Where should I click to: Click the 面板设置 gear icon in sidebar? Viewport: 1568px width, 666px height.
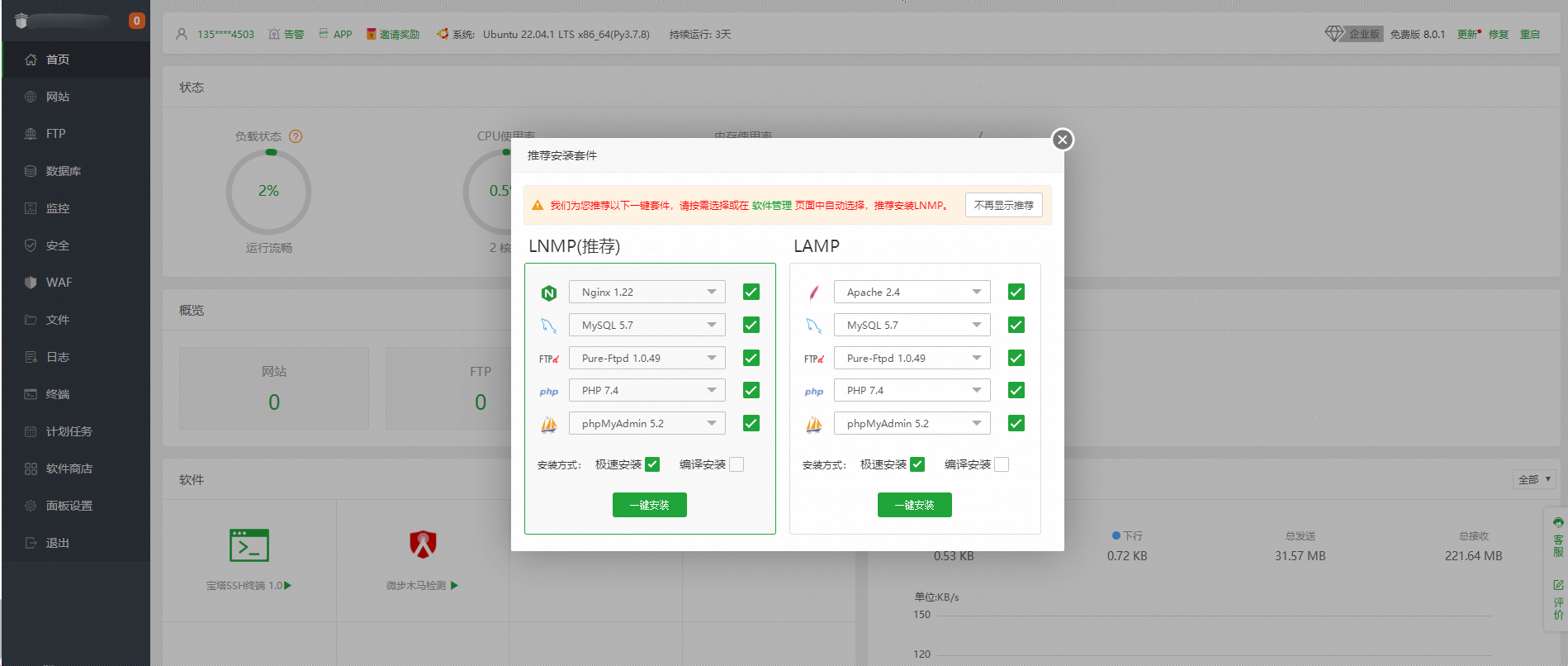pyautogui.click(x=31, y=506)
